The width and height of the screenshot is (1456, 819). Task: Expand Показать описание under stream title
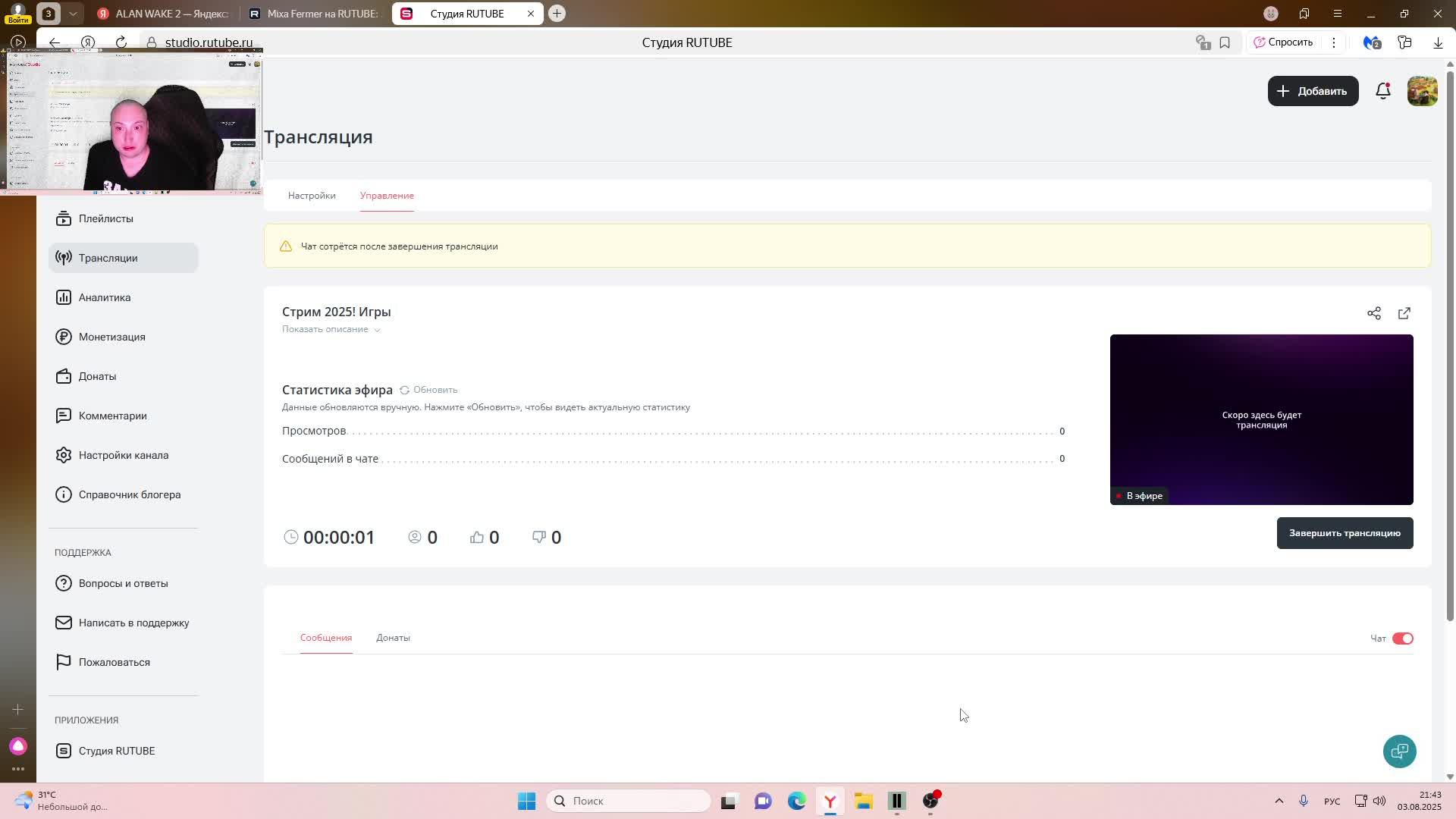[x=331, y=329]
